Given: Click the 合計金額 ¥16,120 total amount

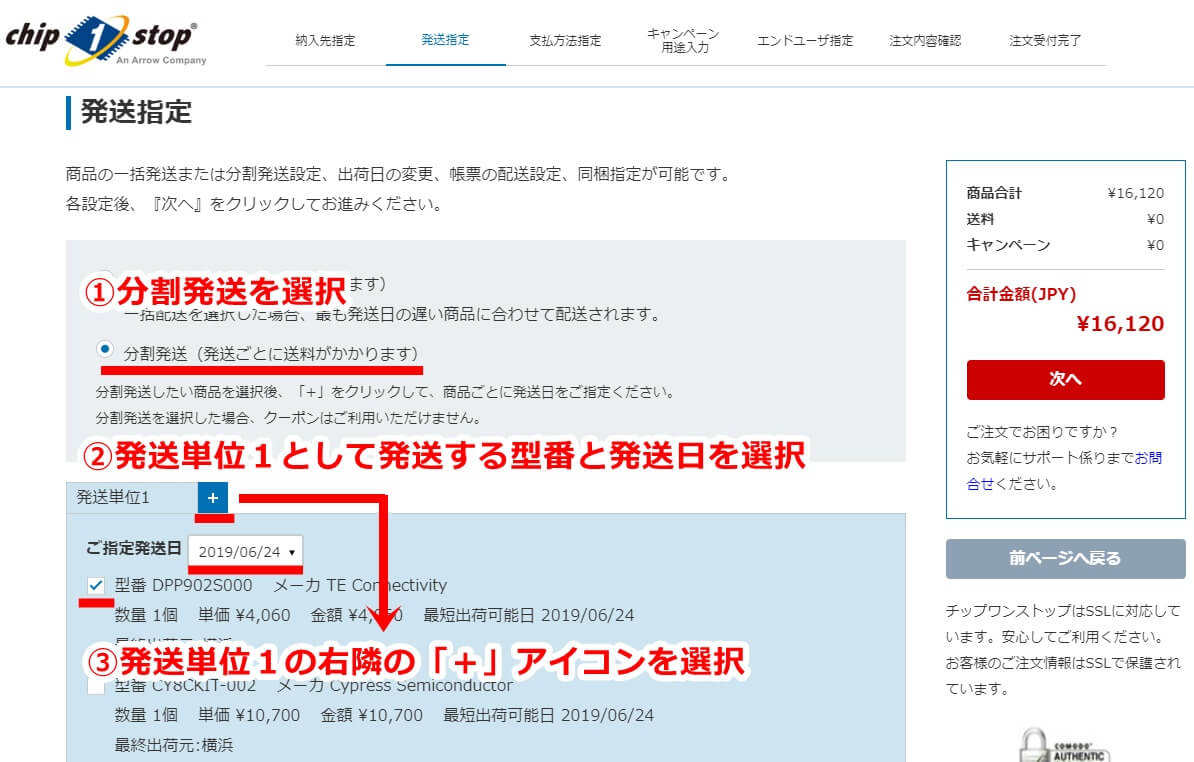Looking at the screenshot, I should (1120, 324).
